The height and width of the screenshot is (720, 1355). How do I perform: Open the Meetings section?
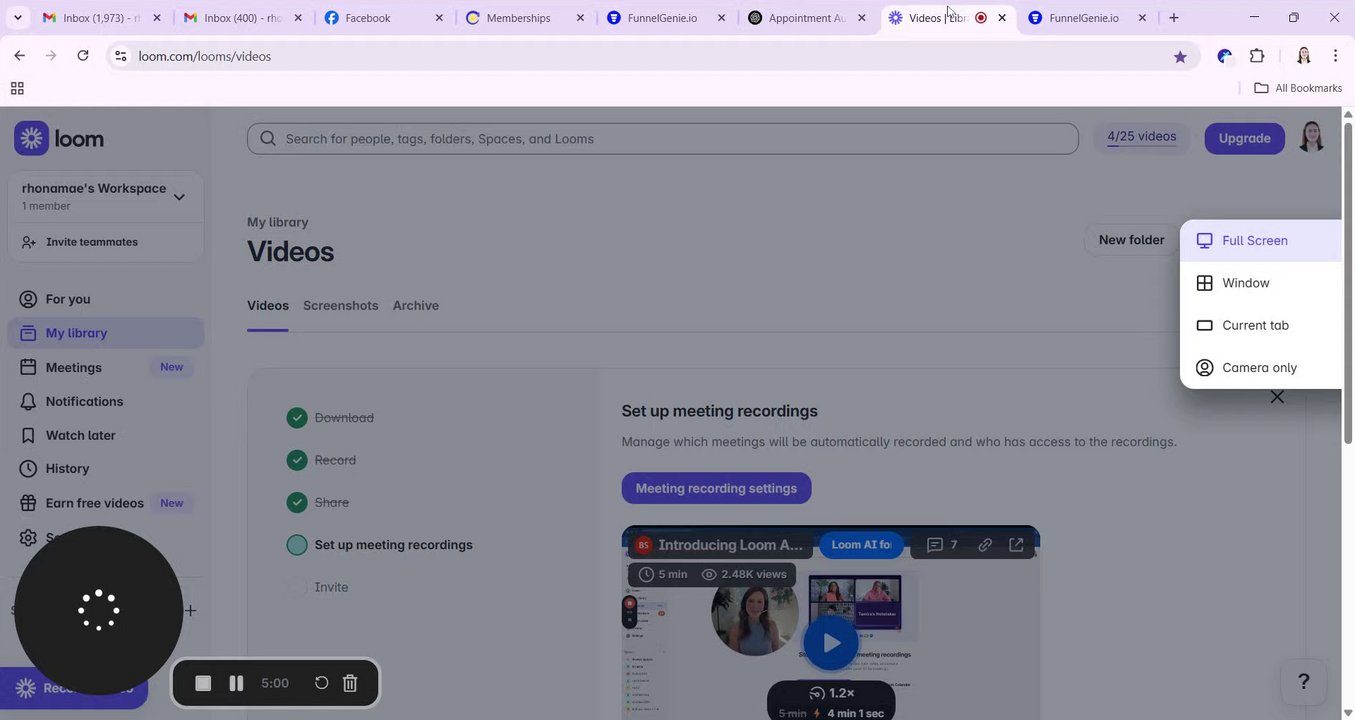(x=73, y=367)
